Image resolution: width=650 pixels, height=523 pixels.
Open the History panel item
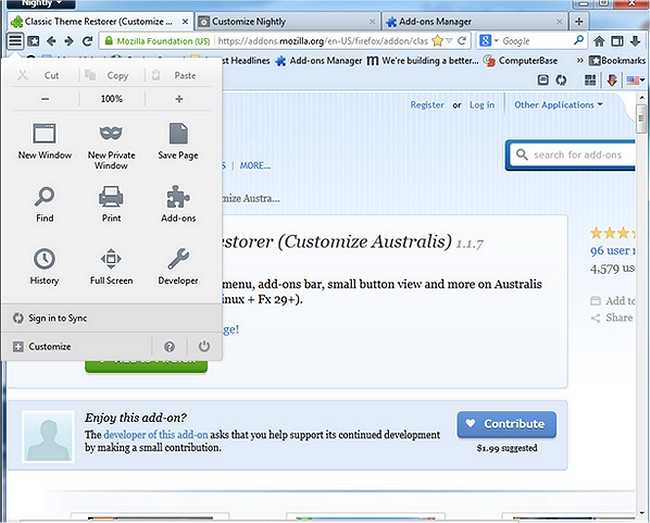pos(44,266)
